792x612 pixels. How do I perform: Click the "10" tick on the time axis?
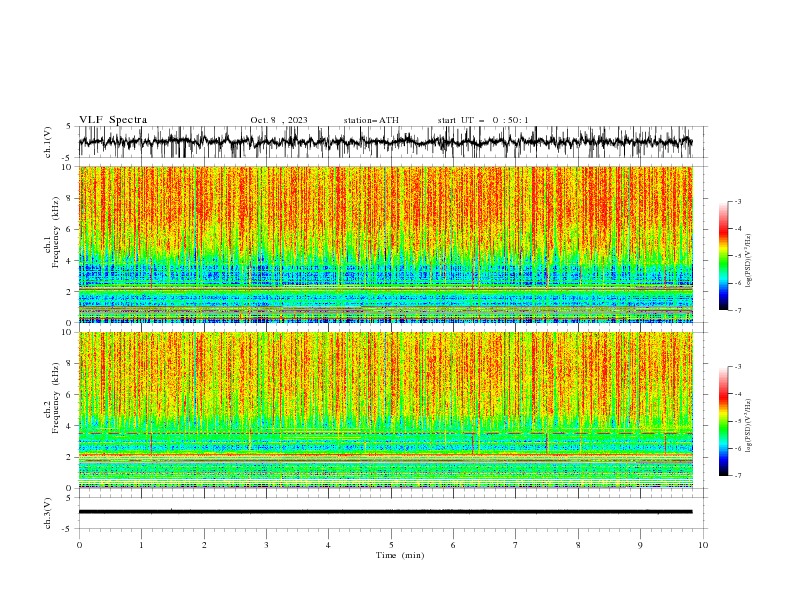pyautogui.click(x=703, y=545)
